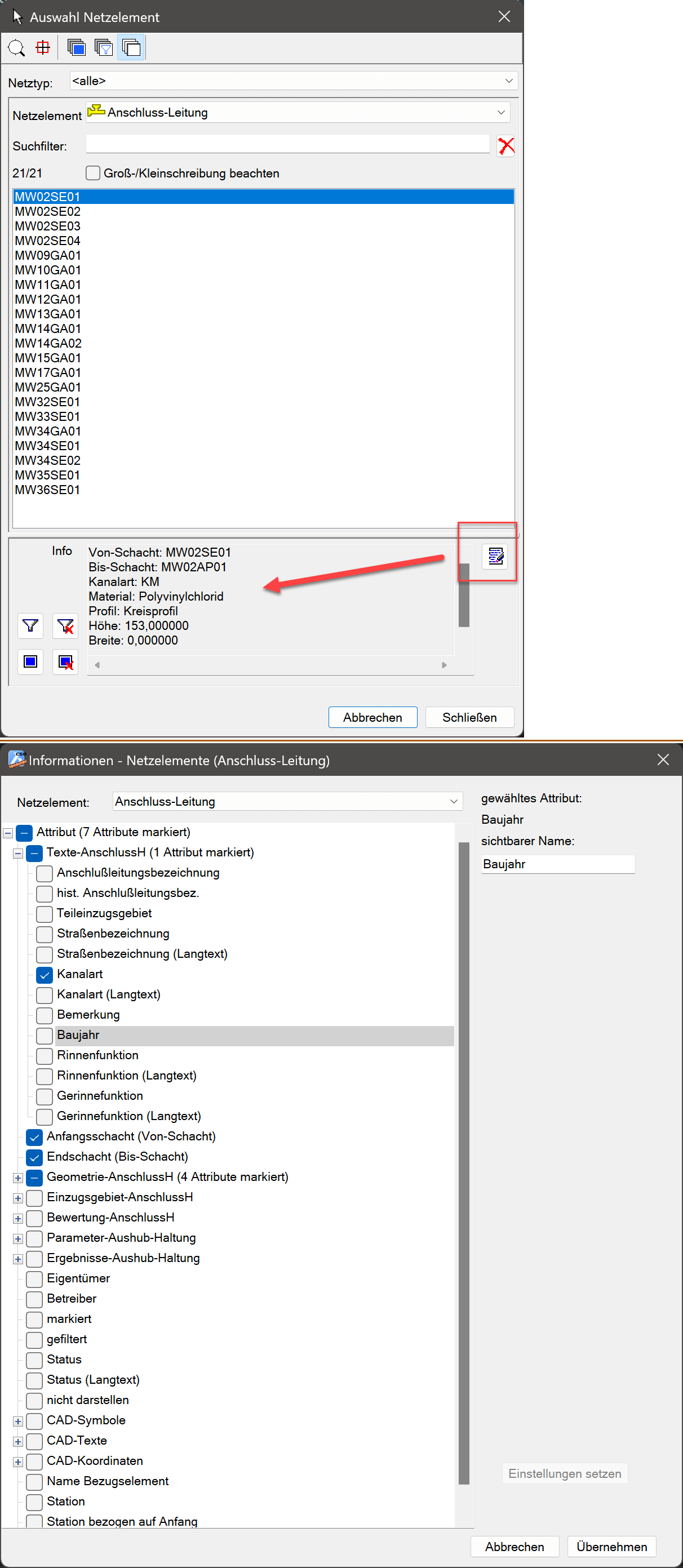Expand the Geometrie-AnschlussH tree node
The height and width of the screenshot is (1568, 683).
click(x=18, y=1177)
